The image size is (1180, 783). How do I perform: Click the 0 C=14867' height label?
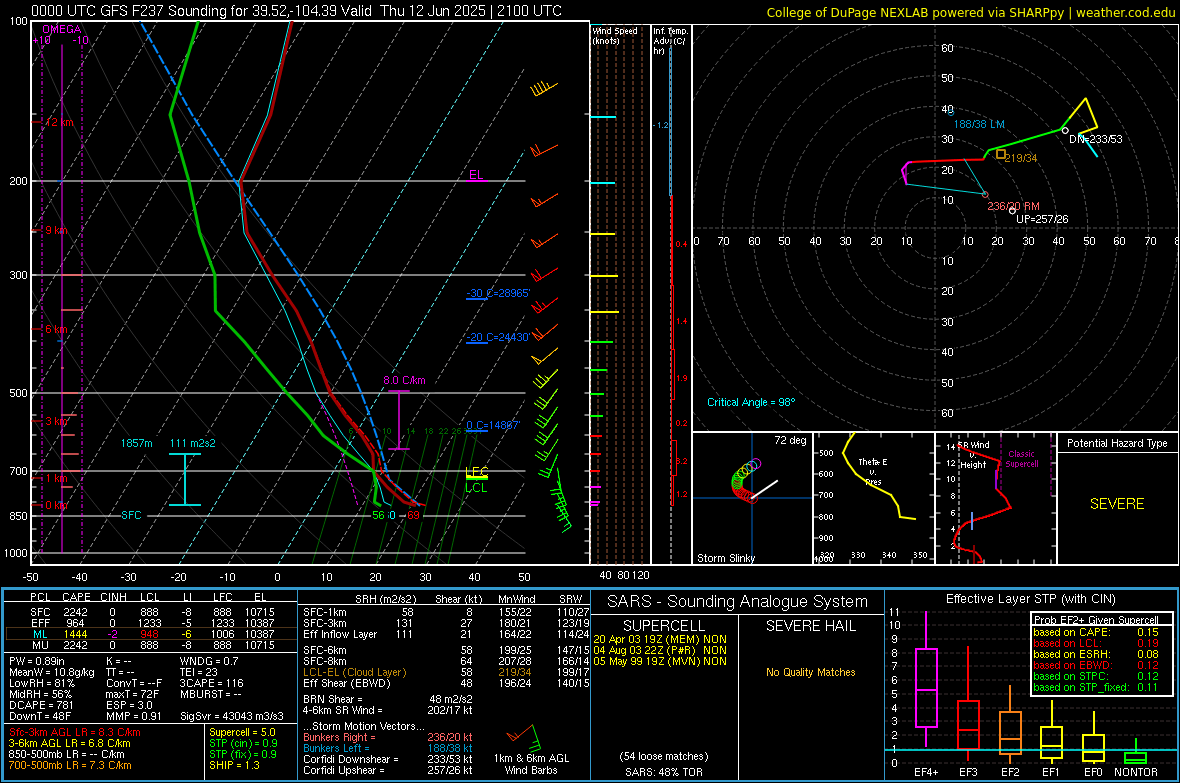coord(493,425)
